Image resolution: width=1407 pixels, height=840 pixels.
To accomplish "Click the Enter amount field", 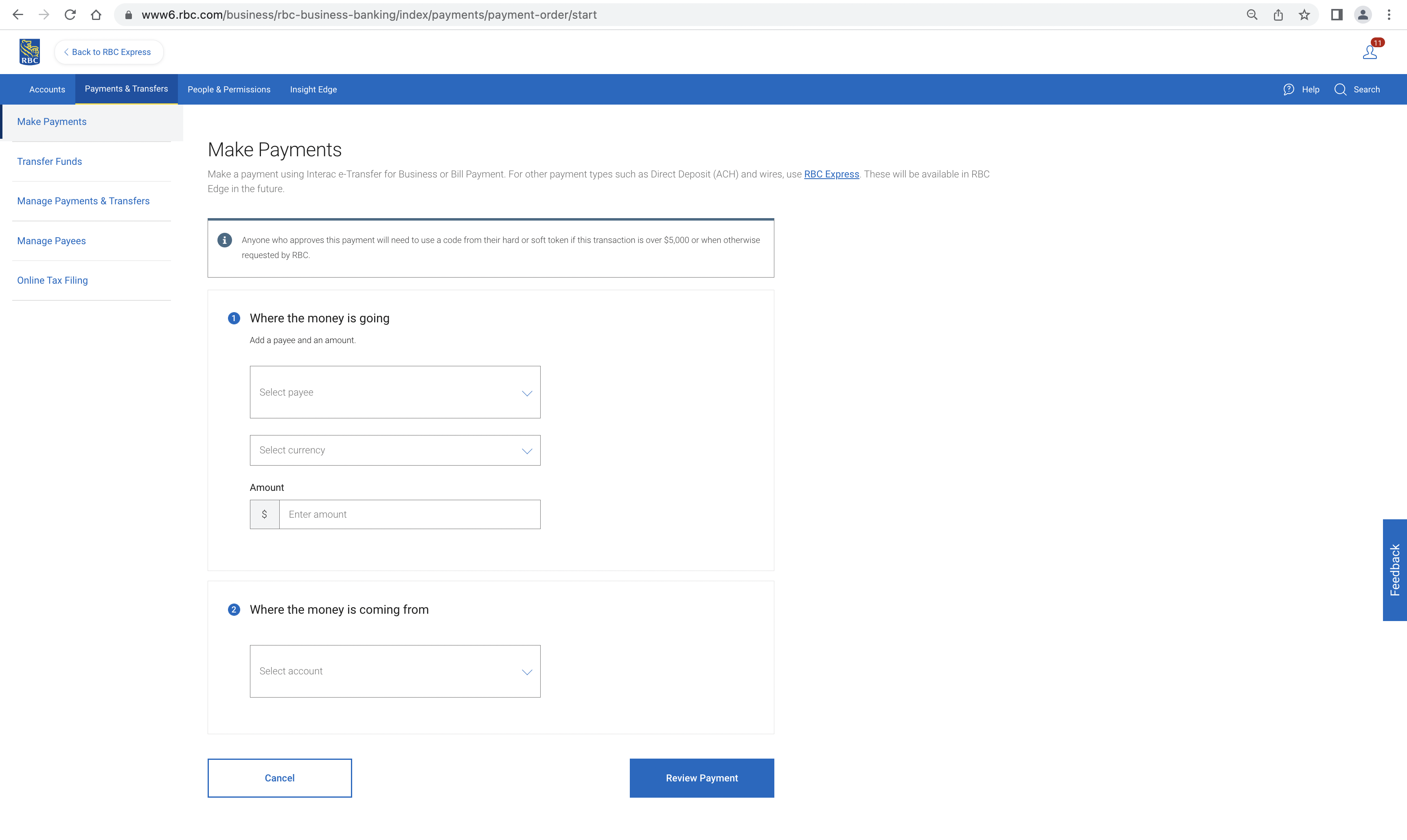I will point(410,514).
